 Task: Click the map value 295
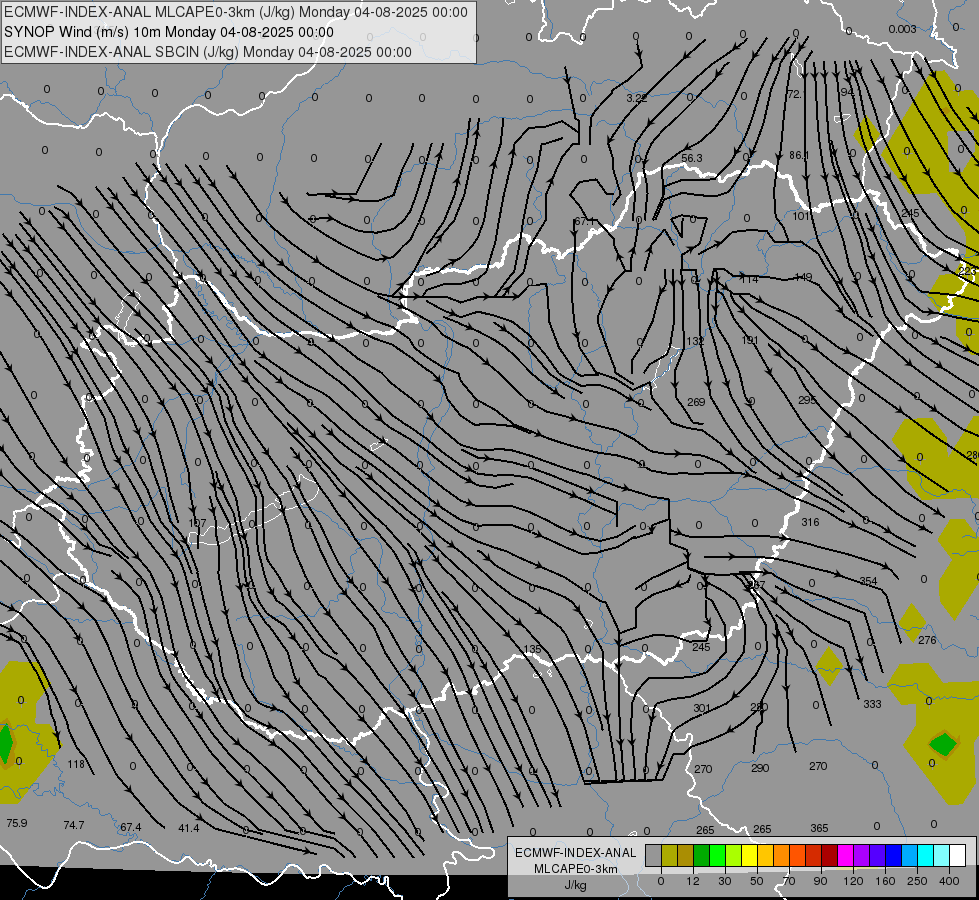pos(807,400)
